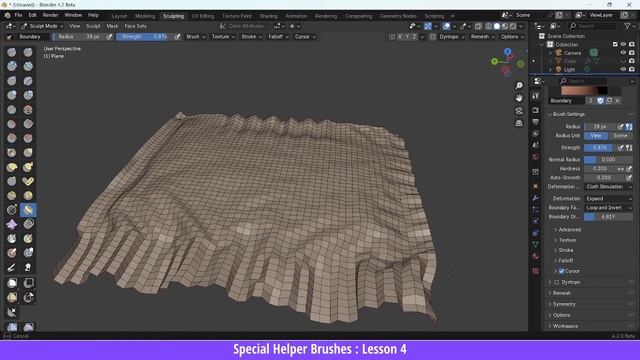Image resolution: width=640 pixels, height=360 pixels.
Task: Toggle viewport X-ray mode
Action: coord(478,26)
